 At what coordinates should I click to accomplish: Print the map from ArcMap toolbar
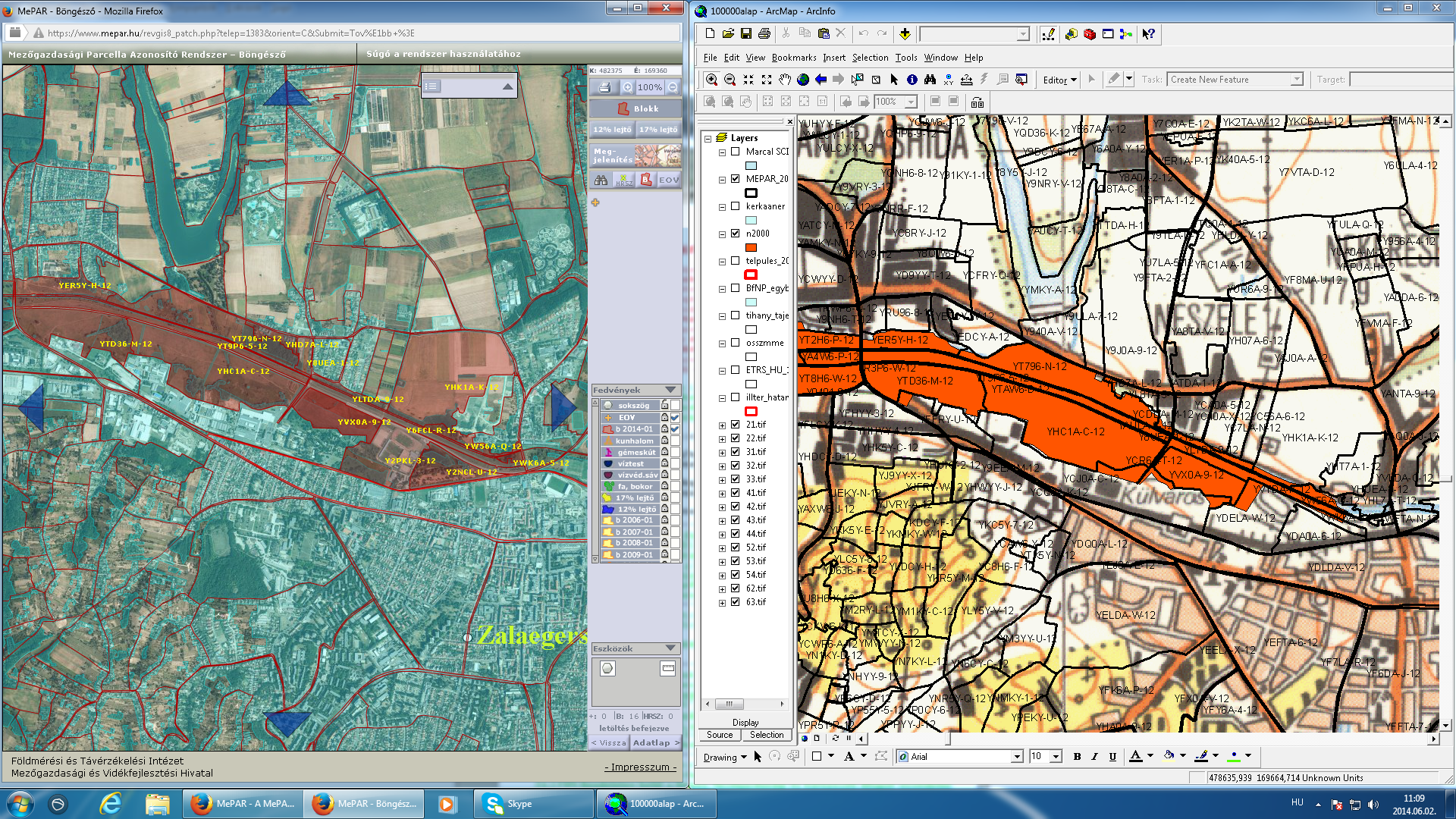pos(764,34)
